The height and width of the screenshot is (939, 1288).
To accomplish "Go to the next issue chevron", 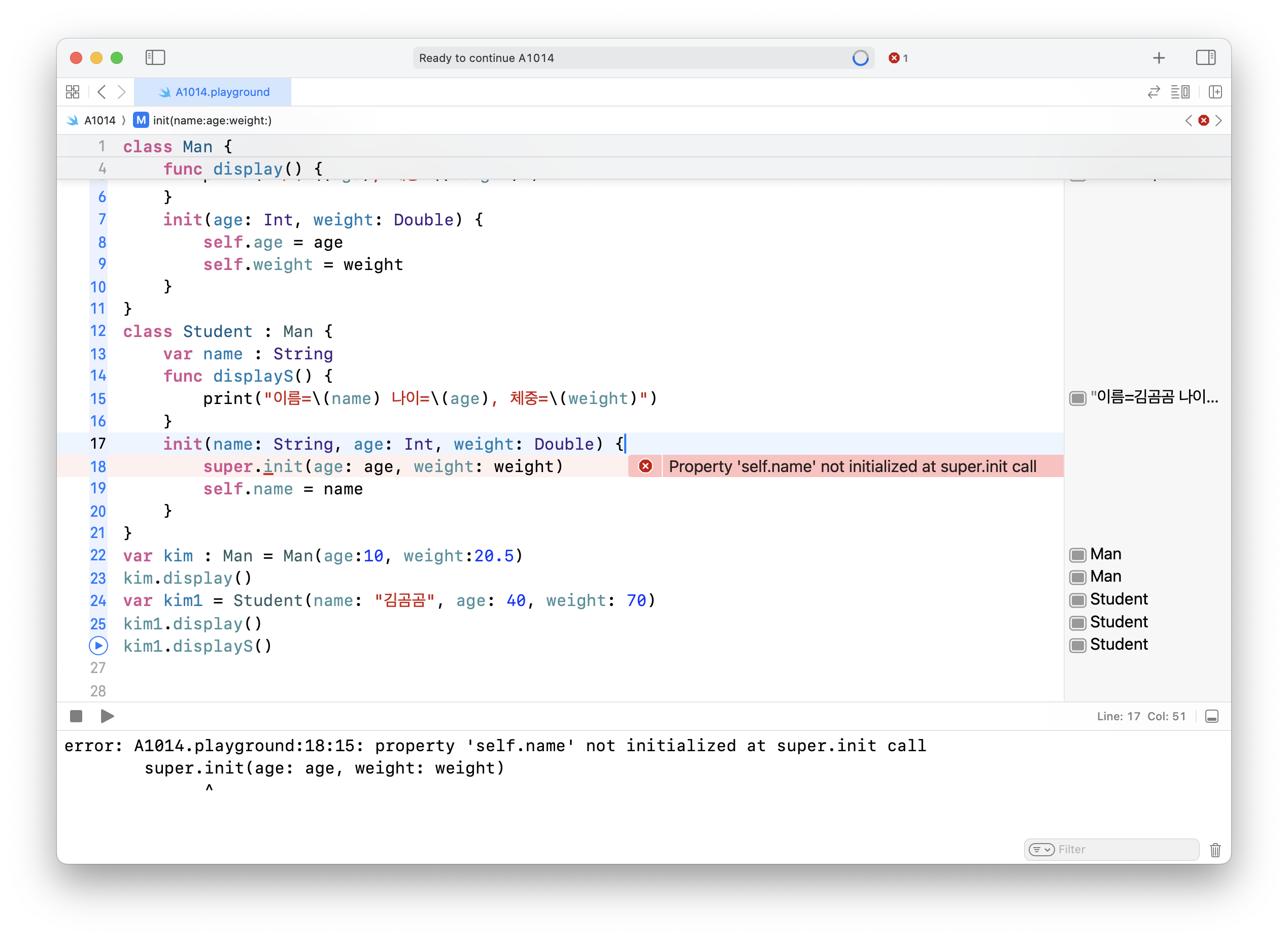I will point(1218,120).
